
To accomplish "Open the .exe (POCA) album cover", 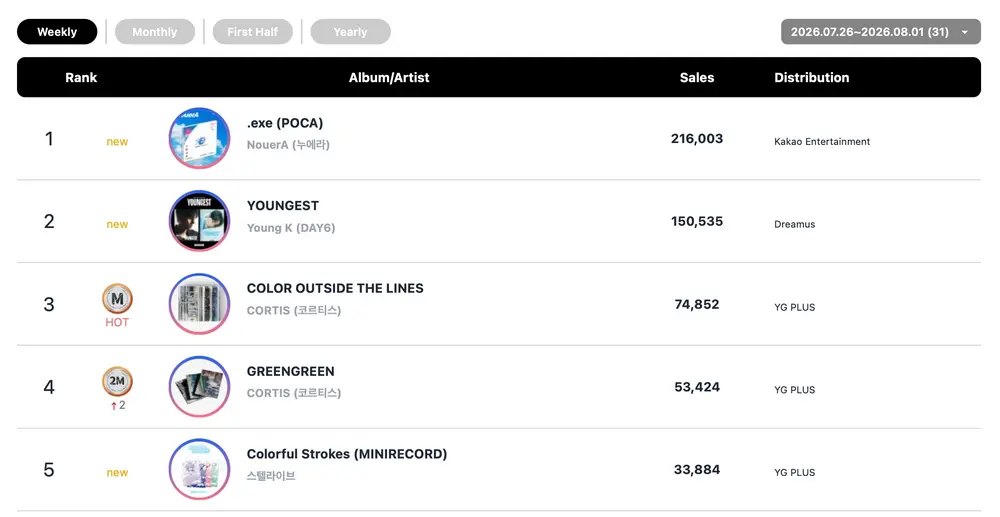I will tap(200, 138).
